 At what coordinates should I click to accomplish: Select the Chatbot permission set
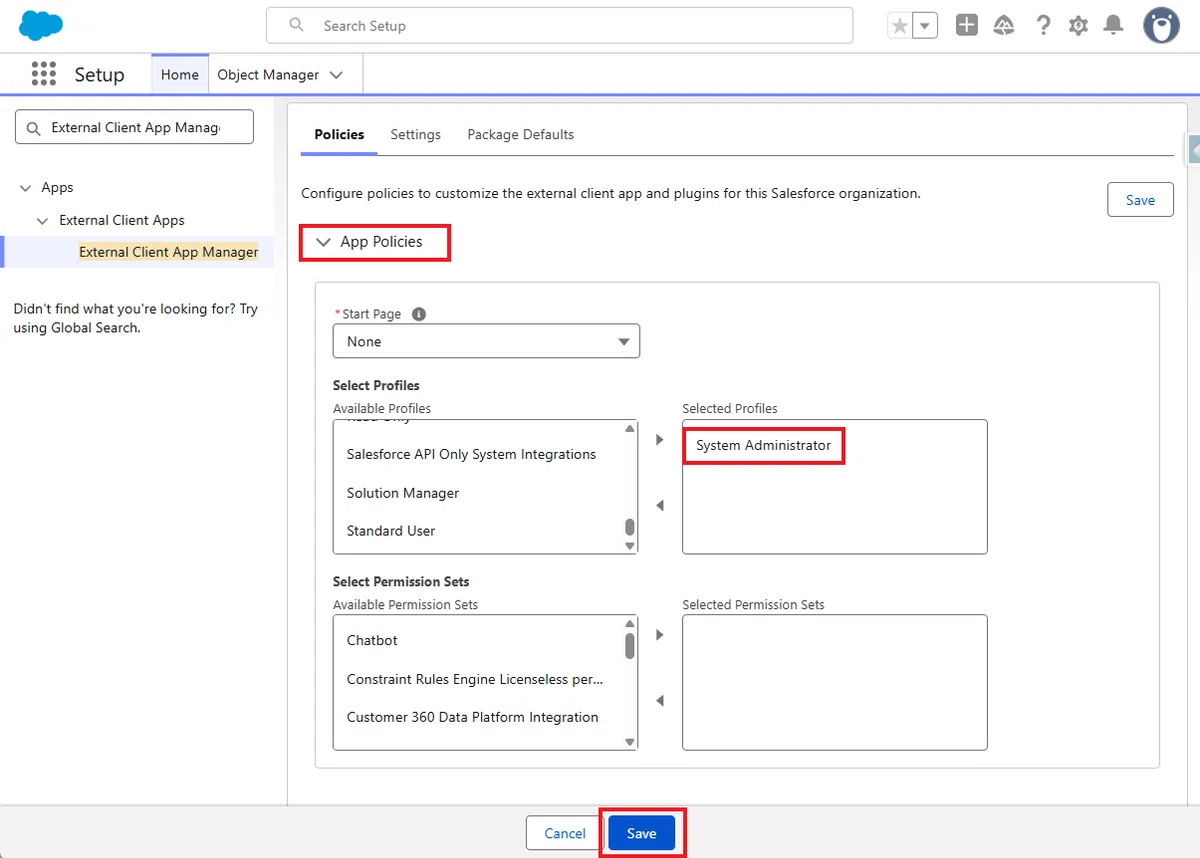pos(372,640)
